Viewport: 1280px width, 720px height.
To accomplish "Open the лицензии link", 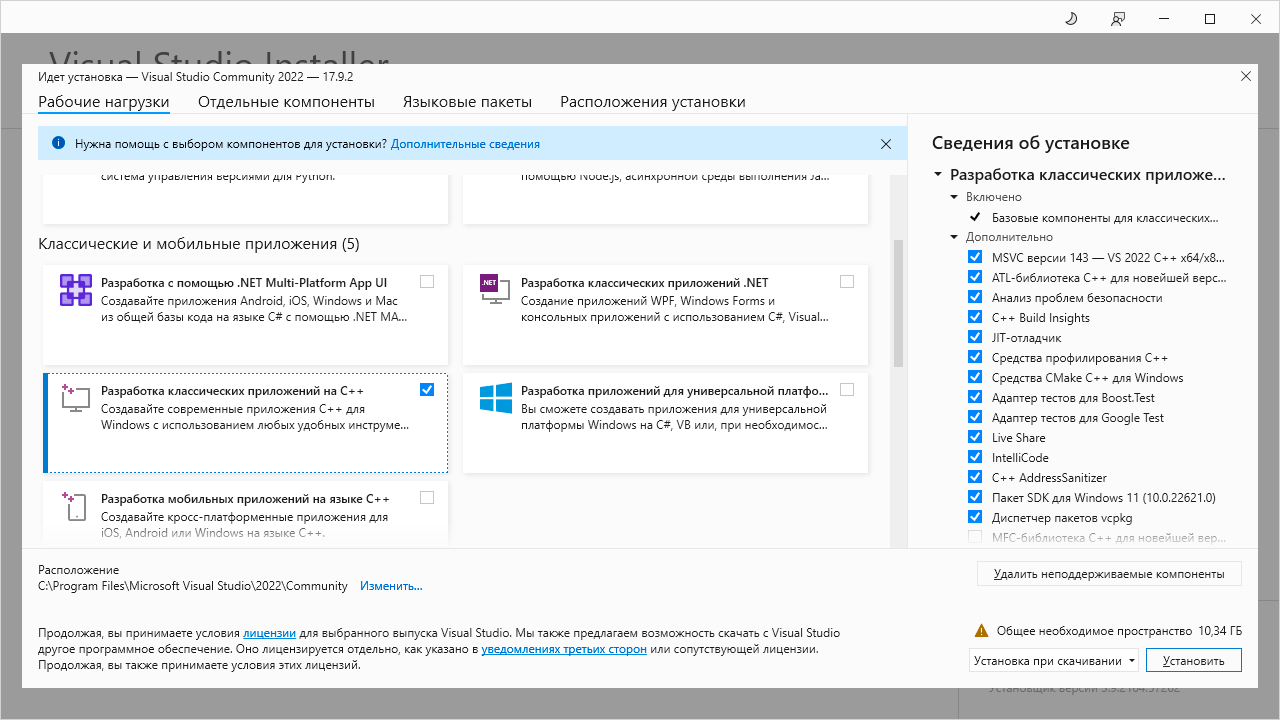I will pyautogui.click(x=269, y=633).
